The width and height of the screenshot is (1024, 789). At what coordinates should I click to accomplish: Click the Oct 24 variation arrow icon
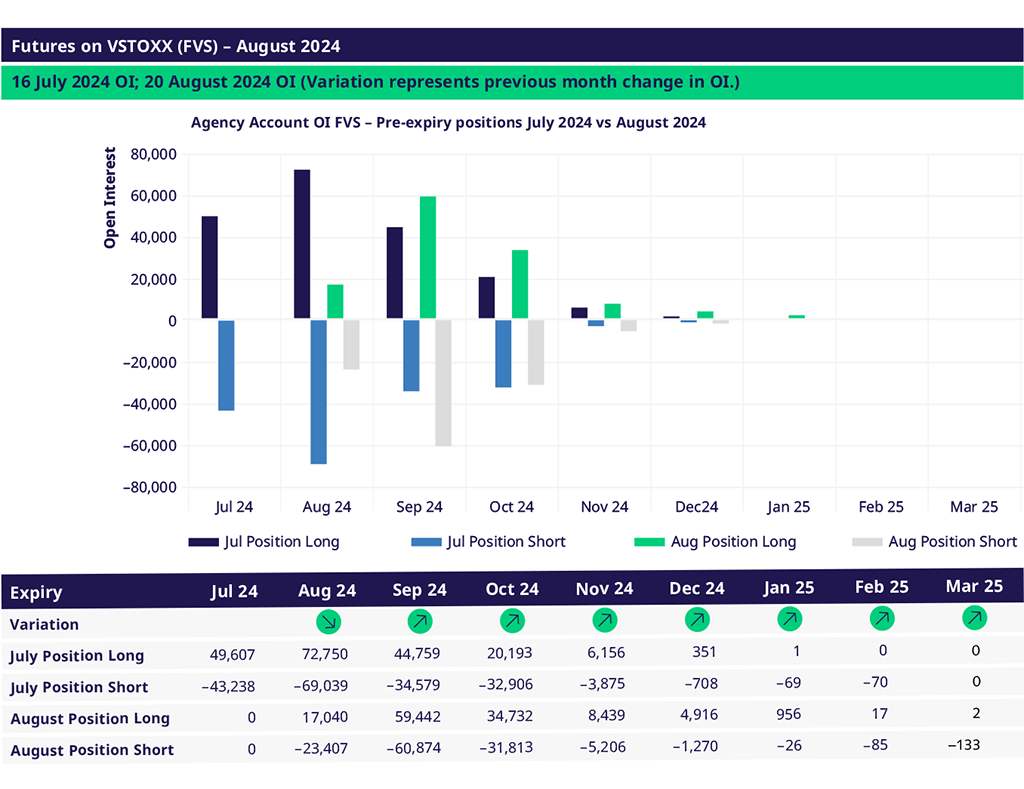click(x=511, y=622)
